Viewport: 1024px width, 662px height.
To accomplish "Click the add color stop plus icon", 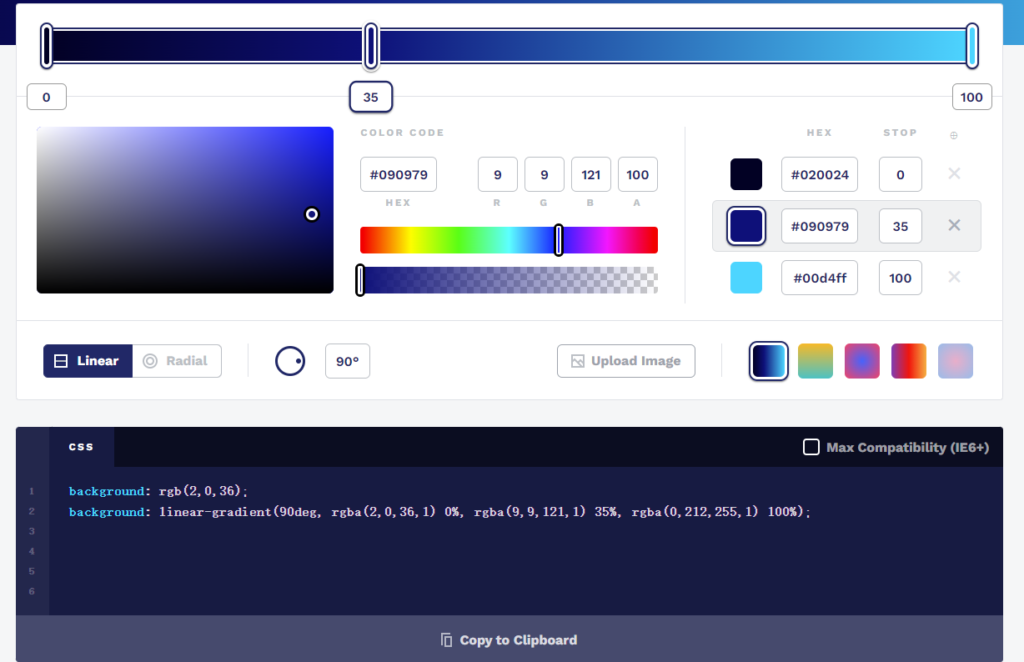I will tap(953, 135).
